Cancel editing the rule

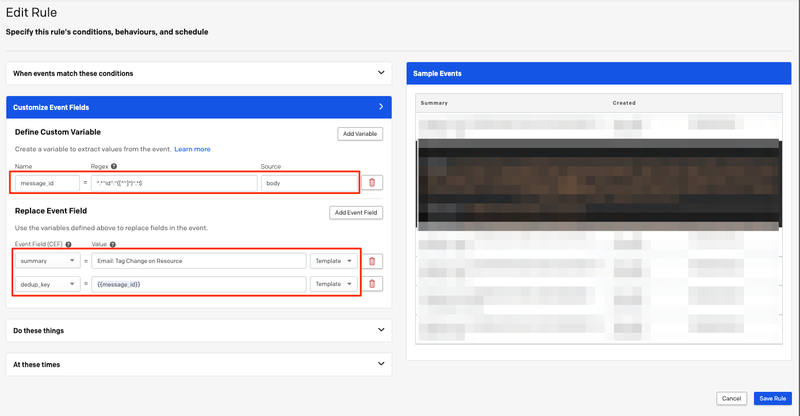point(731,399)
